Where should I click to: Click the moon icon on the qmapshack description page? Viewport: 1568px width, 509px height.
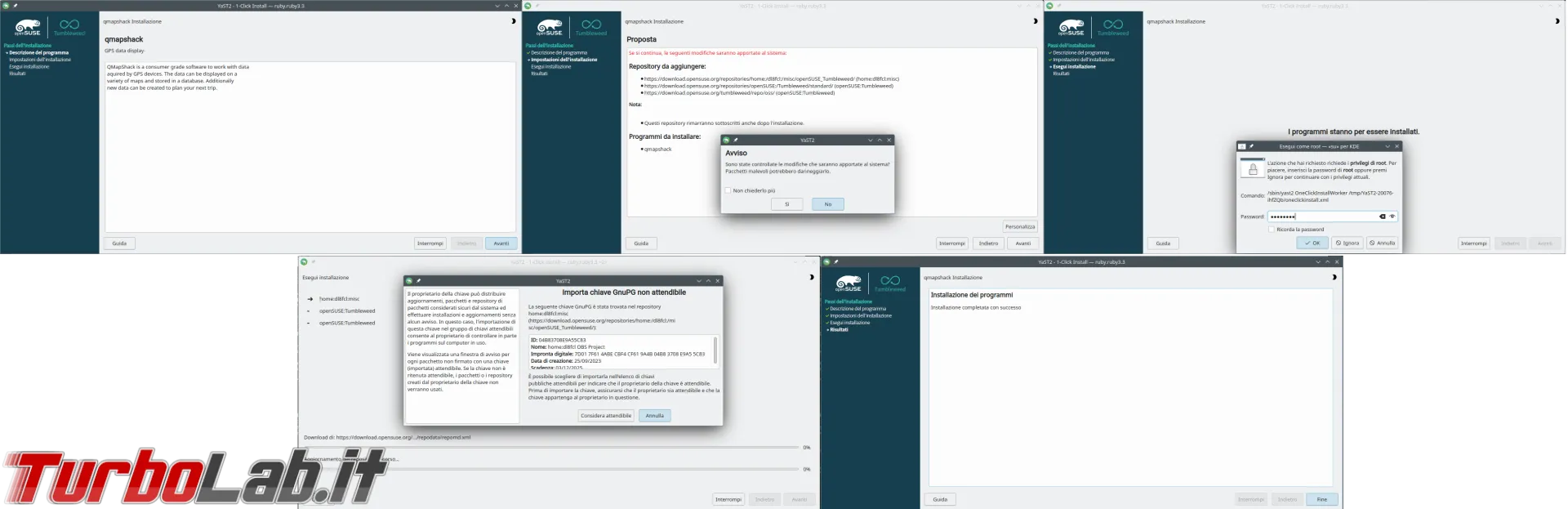tap(513, 21)
